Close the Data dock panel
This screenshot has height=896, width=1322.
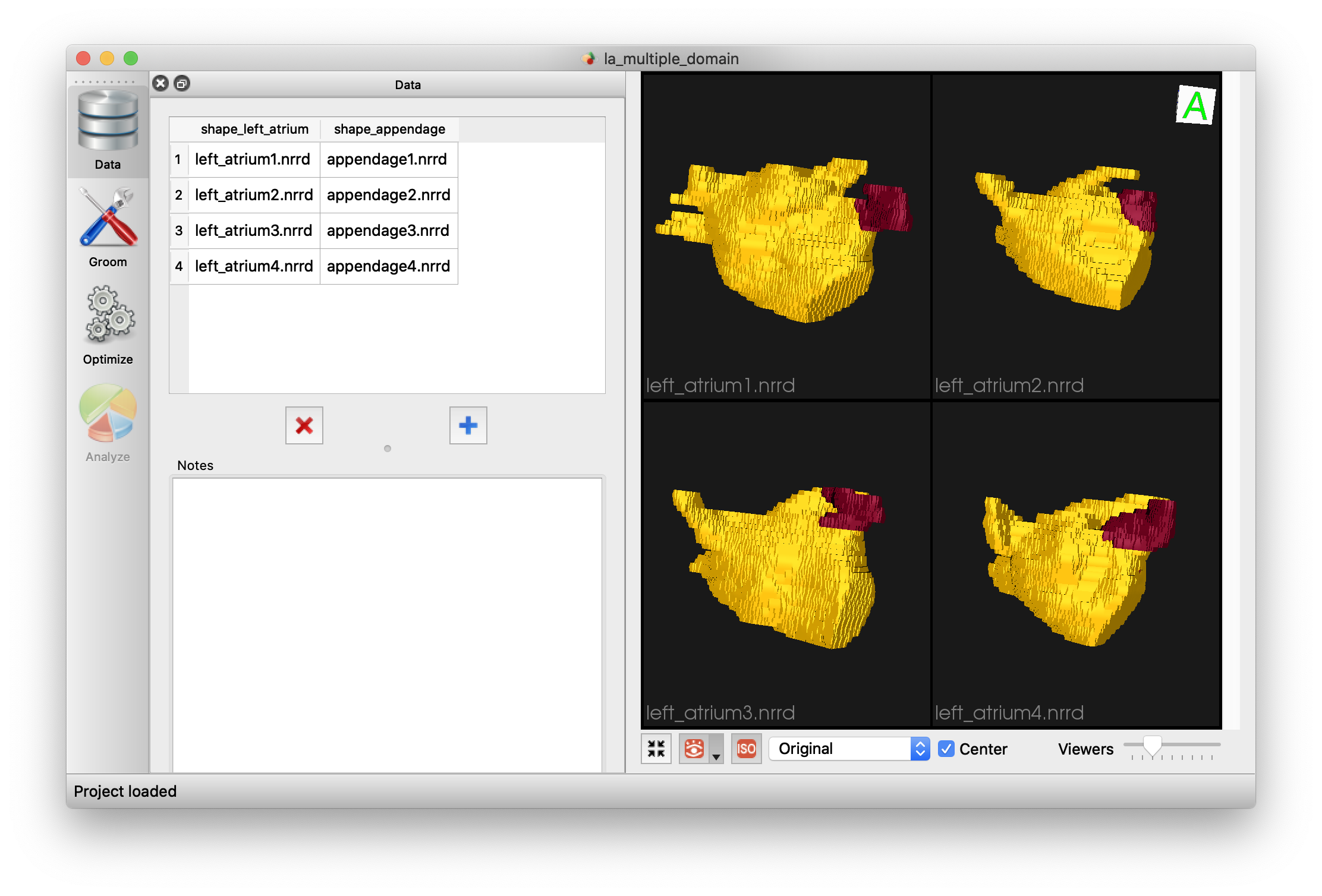pos(160,83)
